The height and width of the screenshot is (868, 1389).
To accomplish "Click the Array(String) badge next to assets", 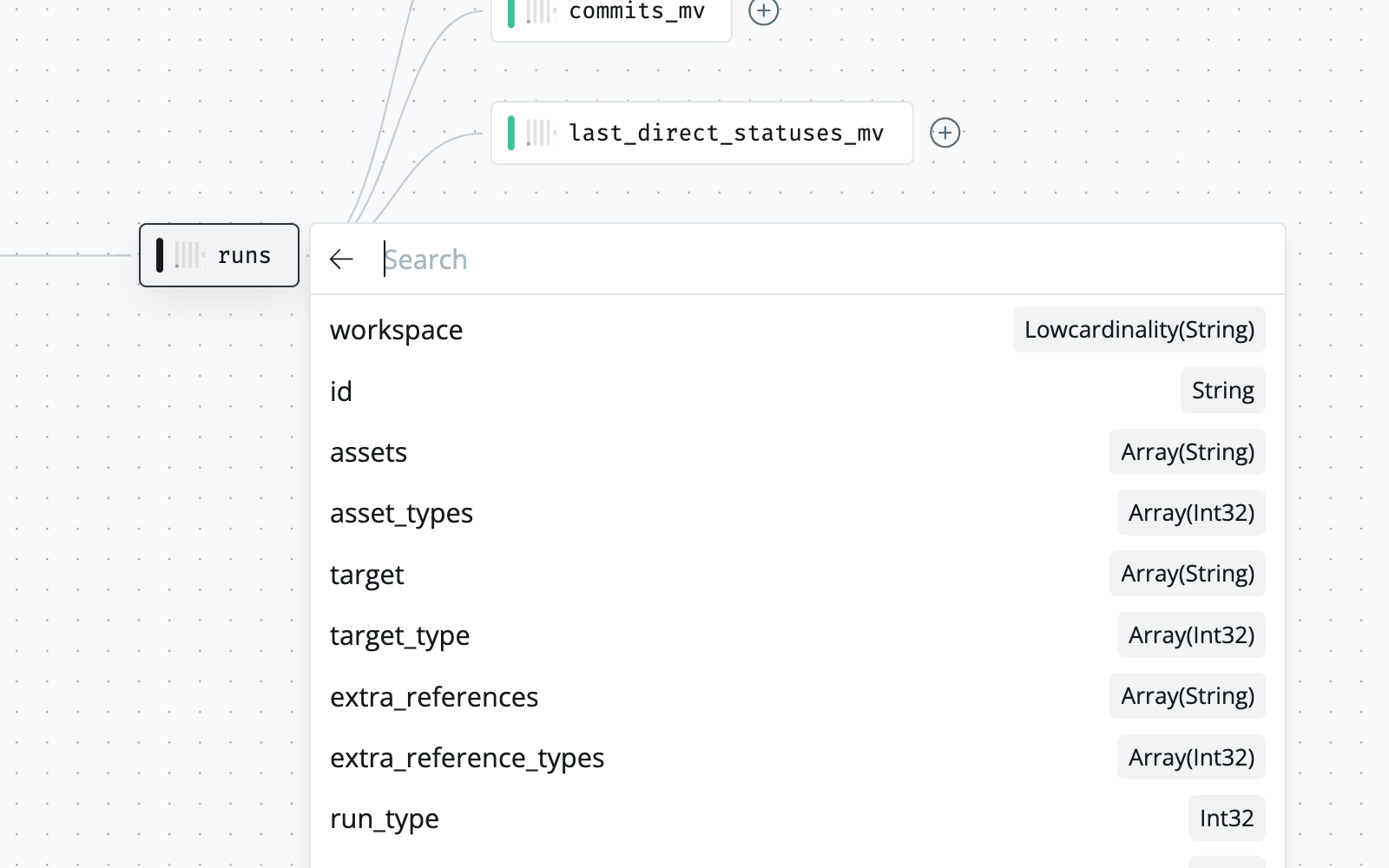I will 1187,451.
